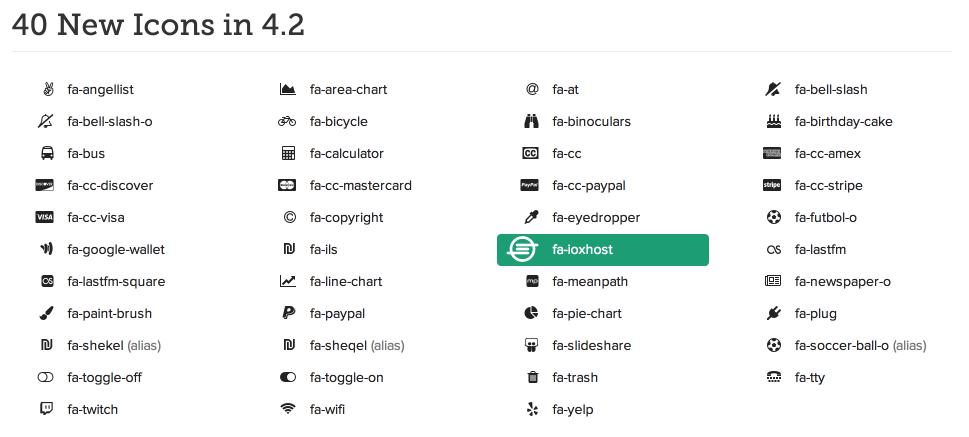Click the twitch logo icon

46,410
